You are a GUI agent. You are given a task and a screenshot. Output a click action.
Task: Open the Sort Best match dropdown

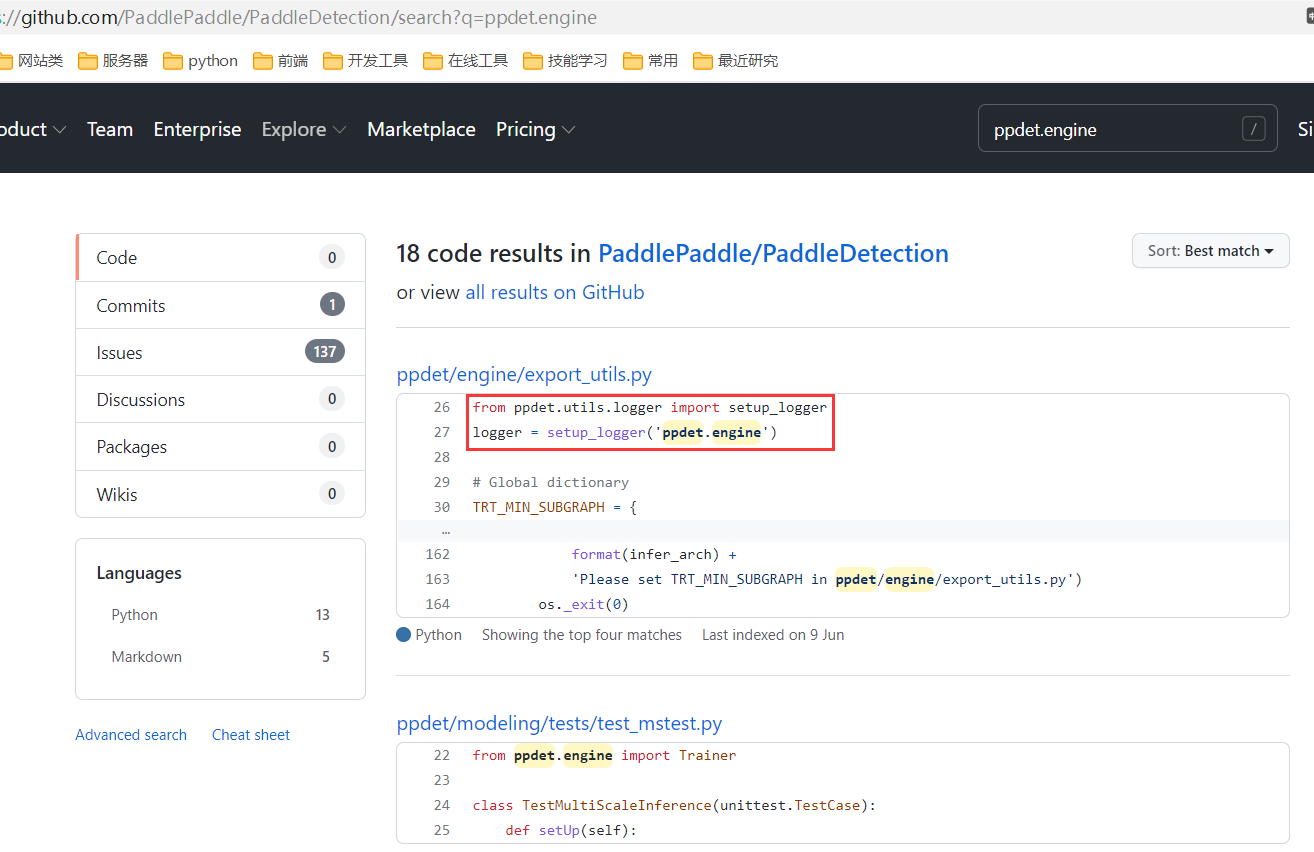1210,250
